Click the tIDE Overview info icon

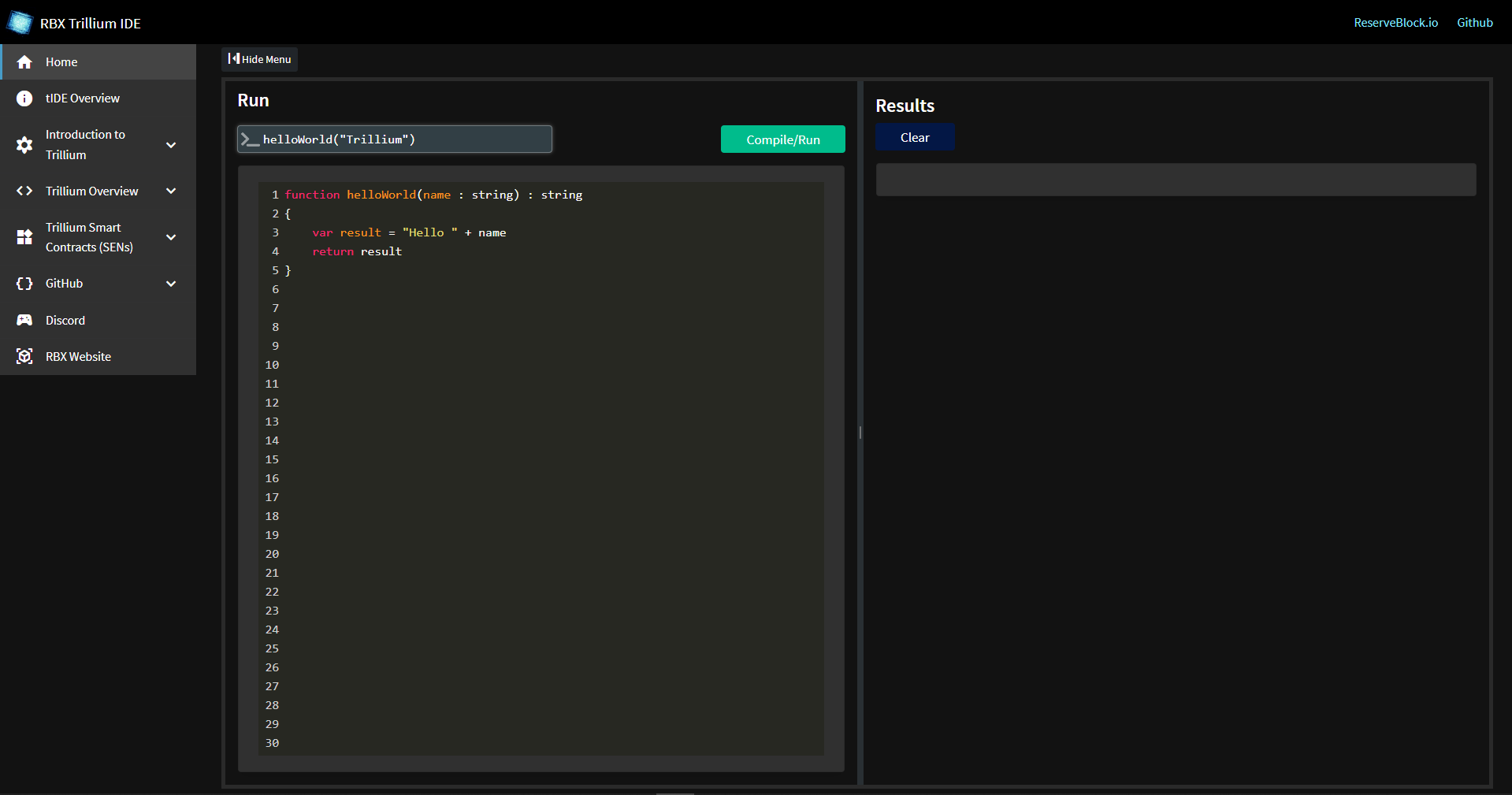pos(24,98)
